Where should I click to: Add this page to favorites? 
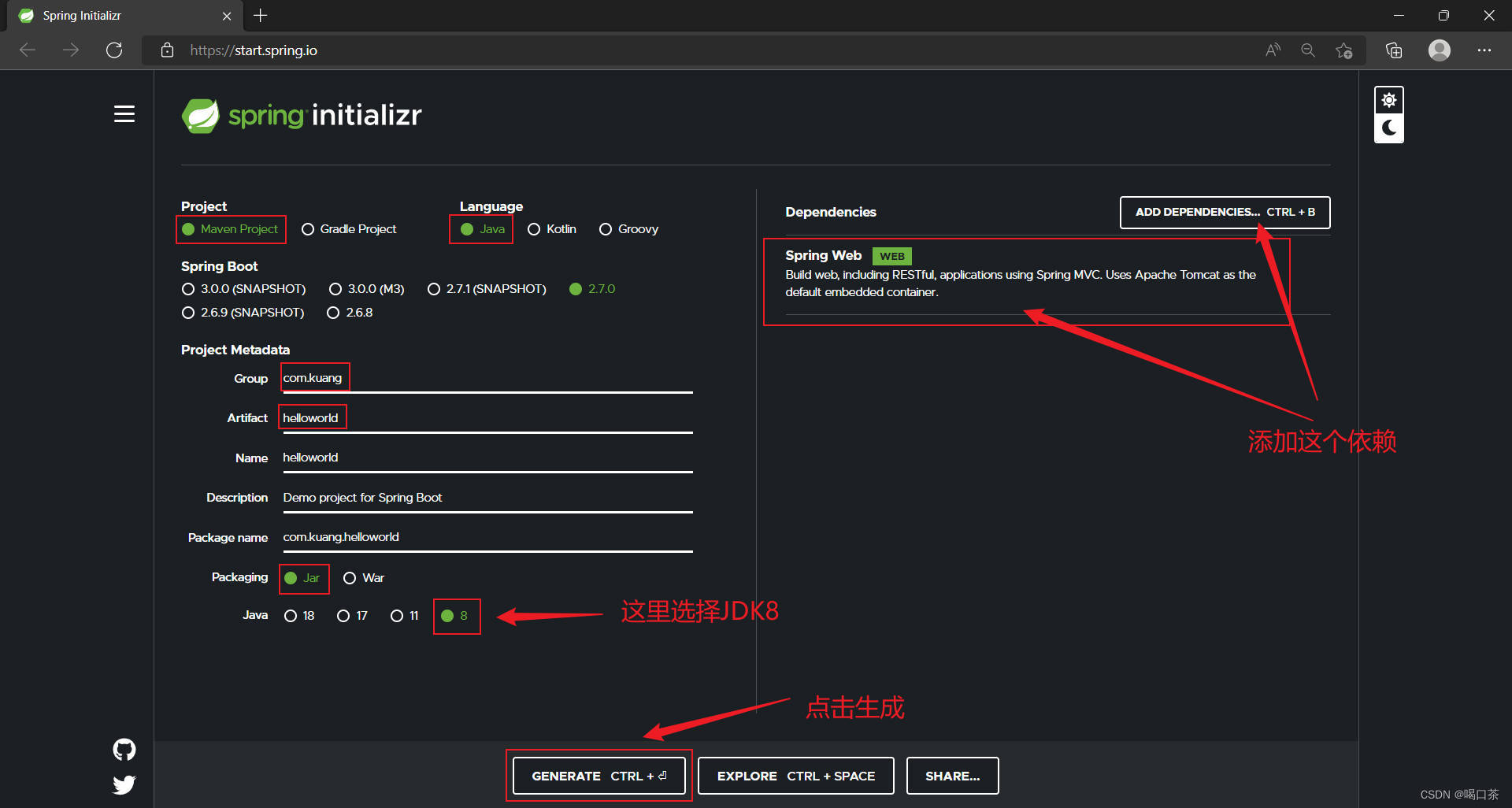(1344, 50)
